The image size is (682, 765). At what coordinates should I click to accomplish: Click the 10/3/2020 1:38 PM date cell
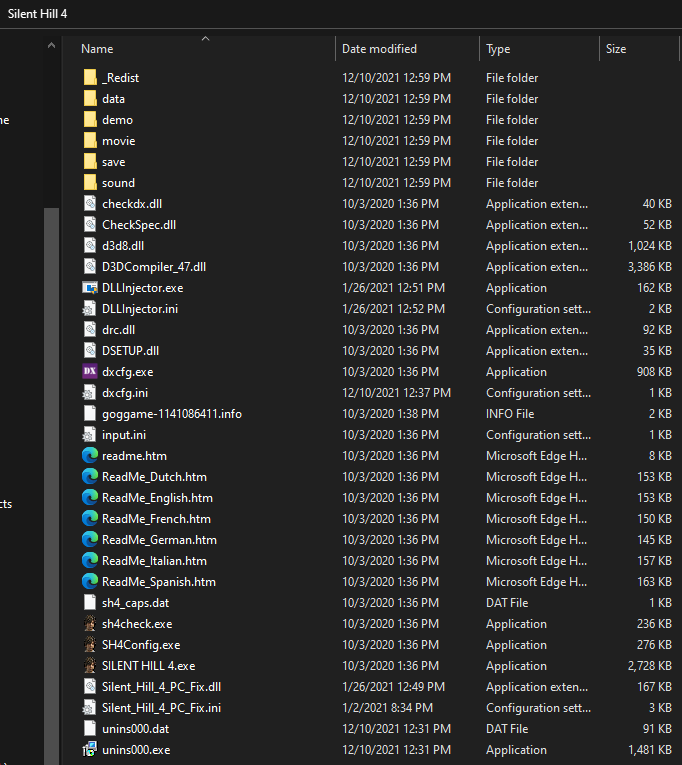[x=390, y=414]
